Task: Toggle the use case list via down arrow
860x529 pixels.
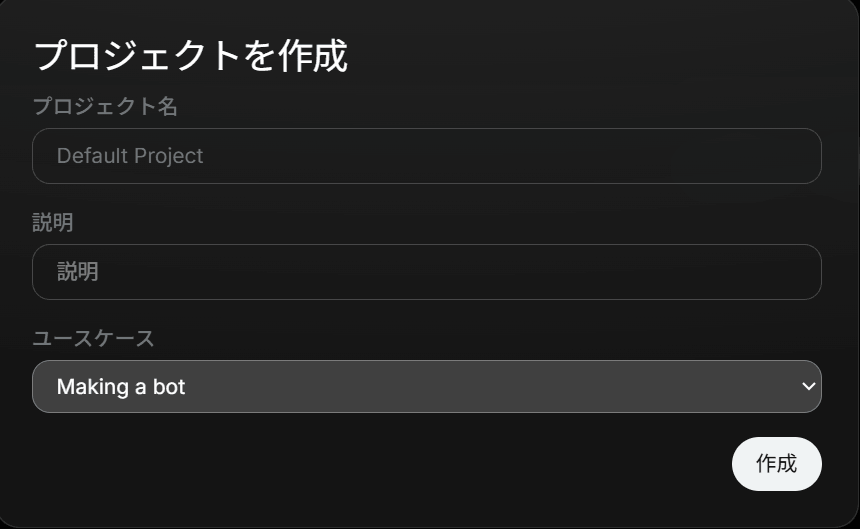Action: click(808, 387)
